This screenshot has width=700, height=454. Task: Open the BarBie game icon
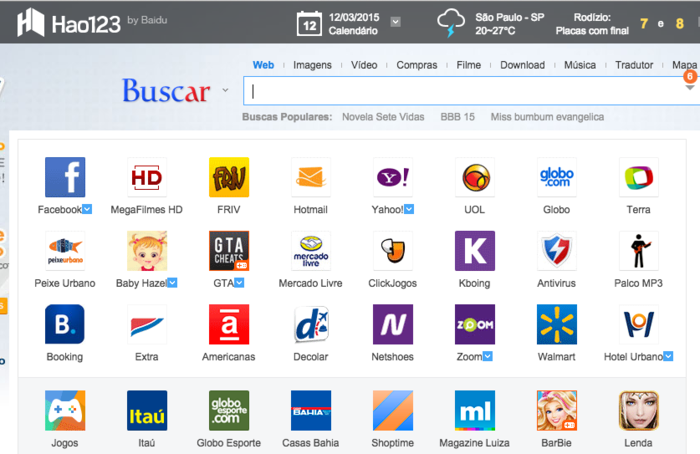point(557,411)
